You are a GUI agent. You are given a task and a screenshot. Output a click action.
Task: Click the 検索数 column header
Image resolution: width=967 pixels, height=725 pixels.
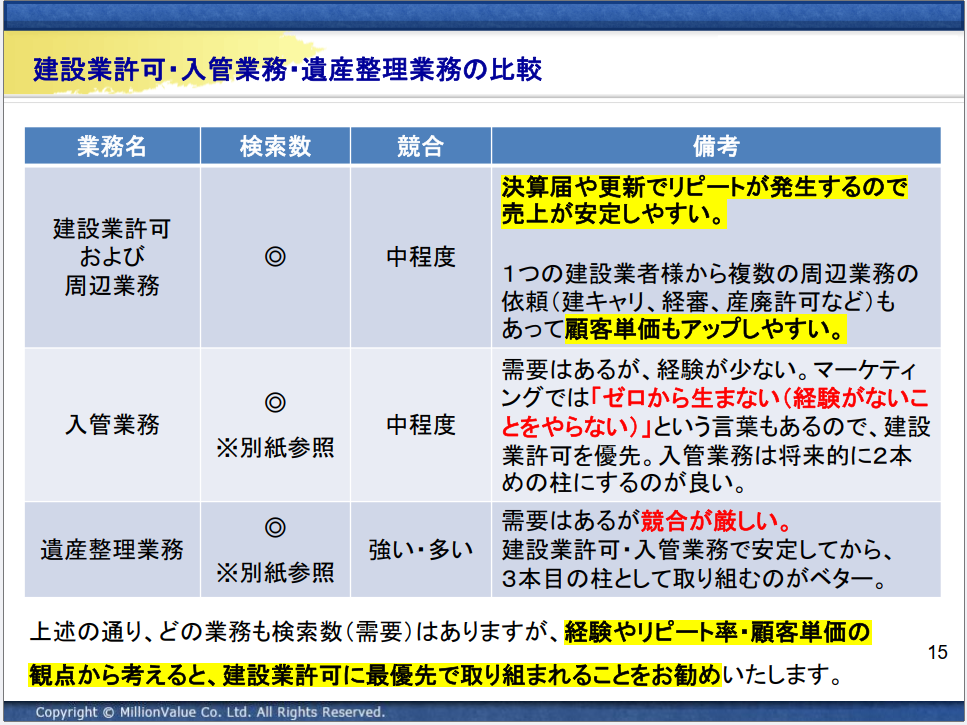[x=275, y=146]
